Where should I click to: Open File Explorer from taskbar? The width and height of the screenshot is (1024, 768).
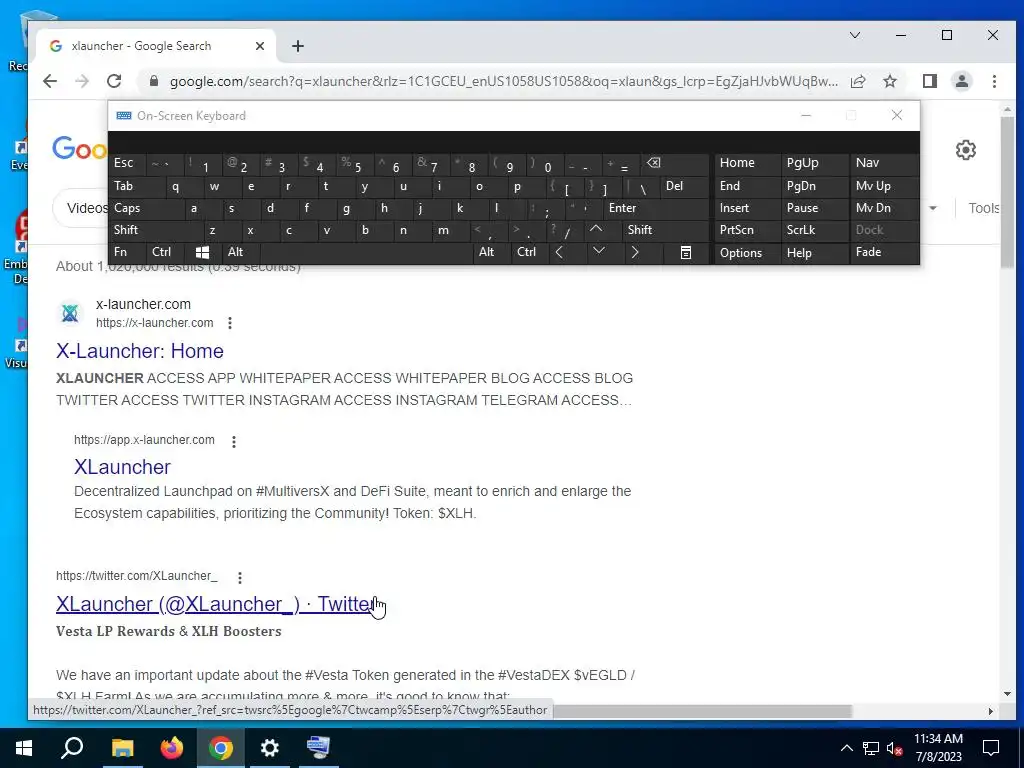pos(123,748)
